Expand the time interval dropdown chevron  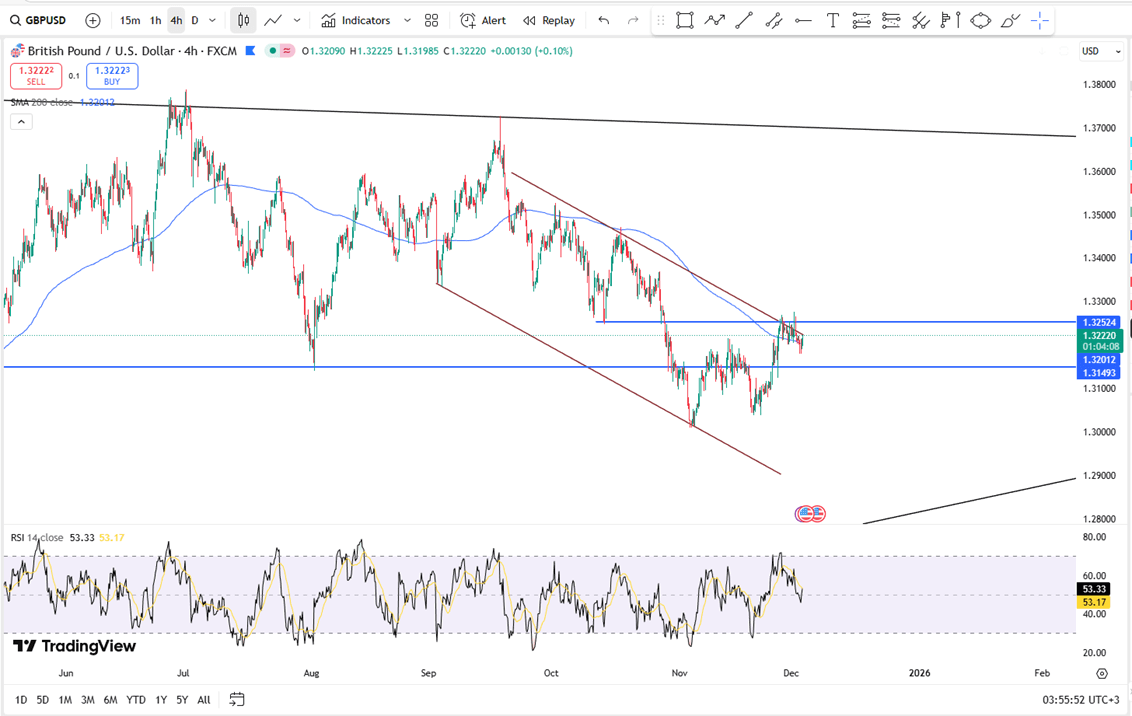[x=212, y=20]
